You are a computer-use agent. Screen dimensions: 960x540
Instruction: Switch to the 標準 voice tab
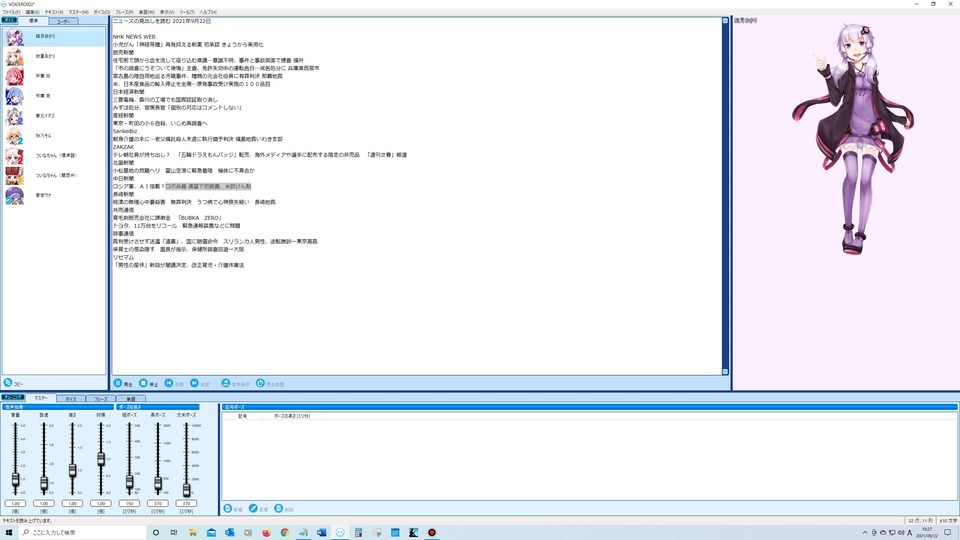33,21
